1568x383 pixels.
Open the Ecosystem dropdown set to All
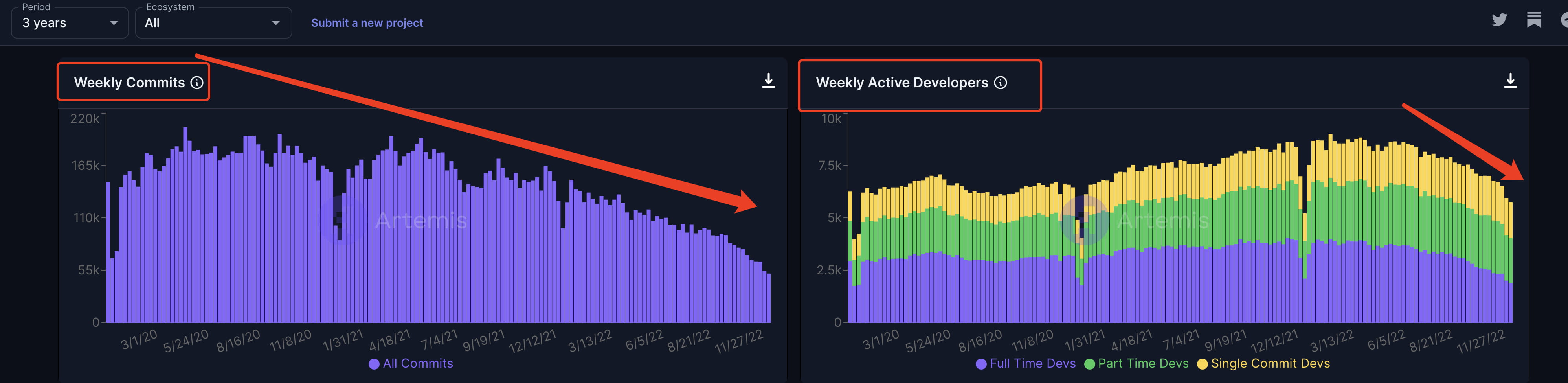click(x=213, y=23)
